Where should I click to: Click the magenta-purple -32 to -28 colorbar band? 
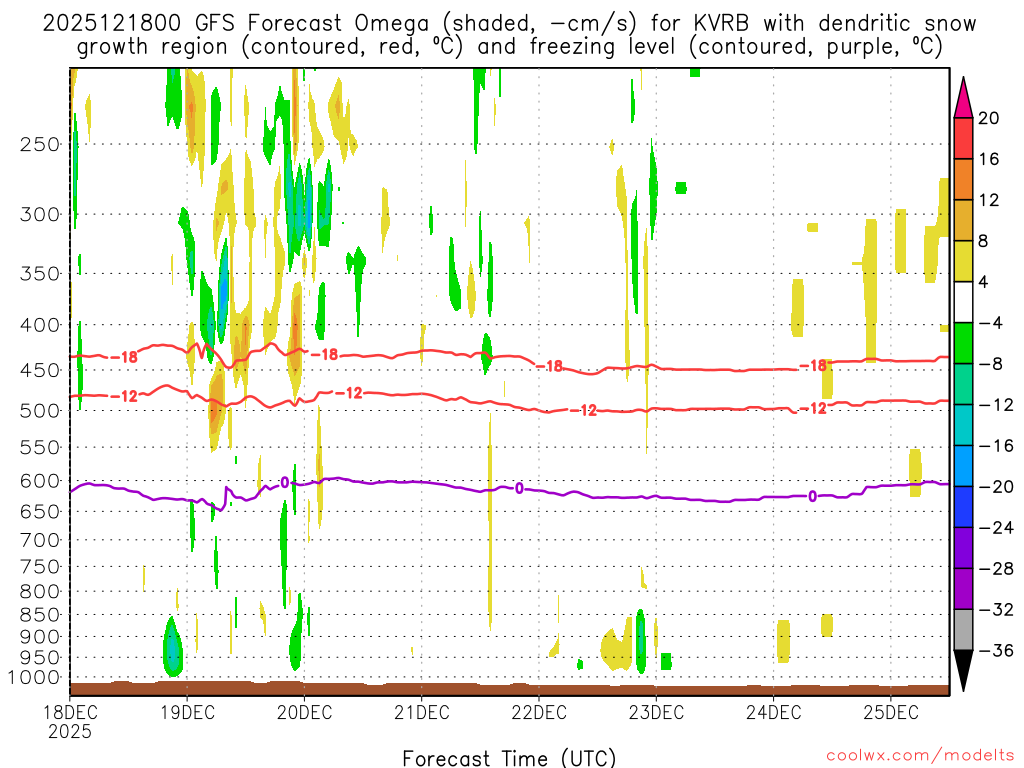(963, 589)
